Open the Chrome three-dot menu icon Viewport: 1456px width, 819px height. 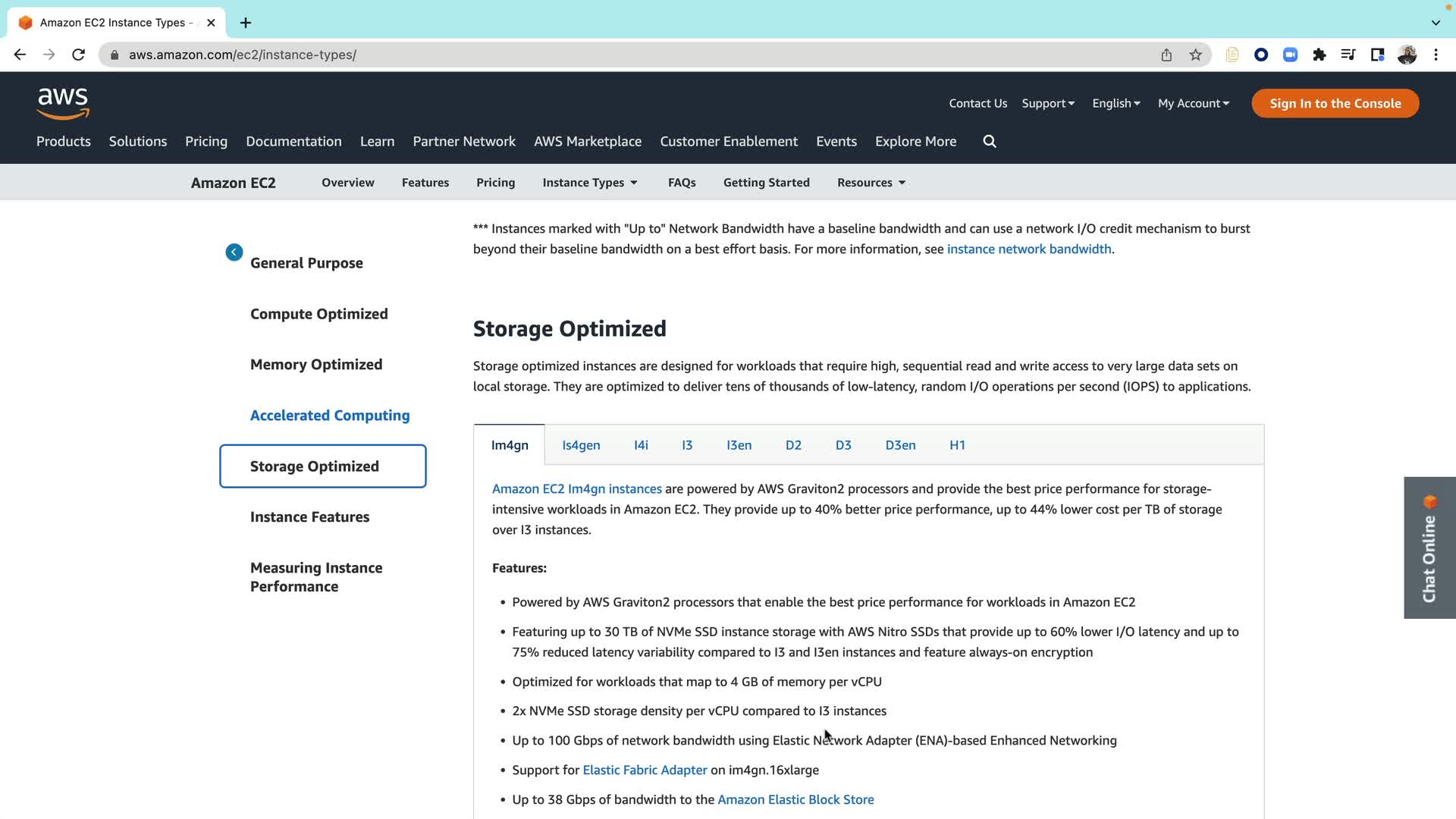tap(1436, 55)
